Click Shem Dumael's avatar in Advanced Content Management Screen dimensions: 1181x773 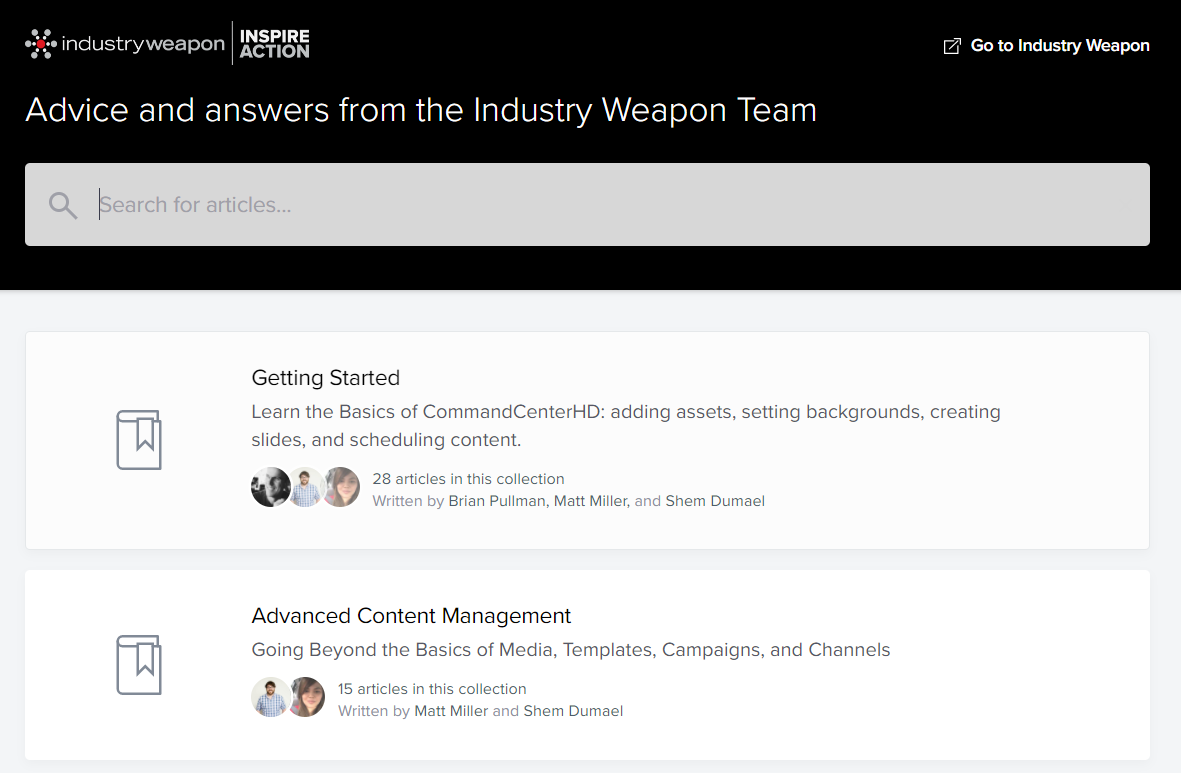(x=307, y=697)
